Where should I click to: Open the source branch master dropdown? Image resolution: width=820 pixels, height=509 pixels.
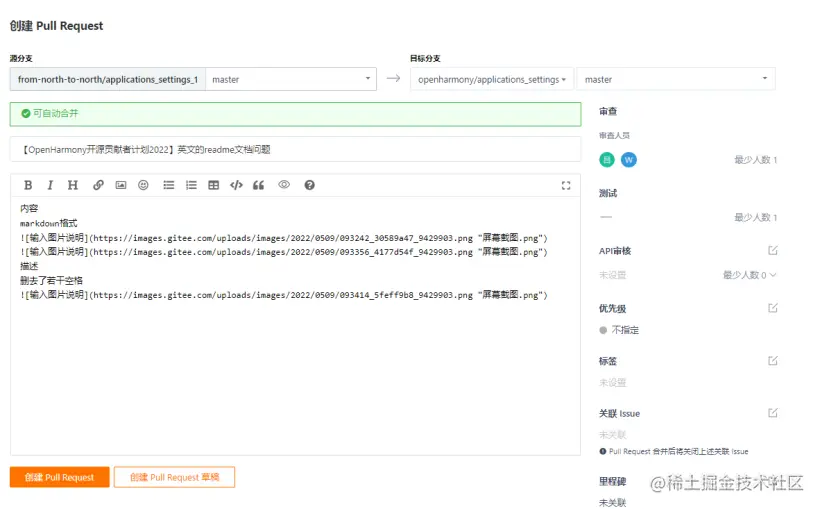pos(291,79)
